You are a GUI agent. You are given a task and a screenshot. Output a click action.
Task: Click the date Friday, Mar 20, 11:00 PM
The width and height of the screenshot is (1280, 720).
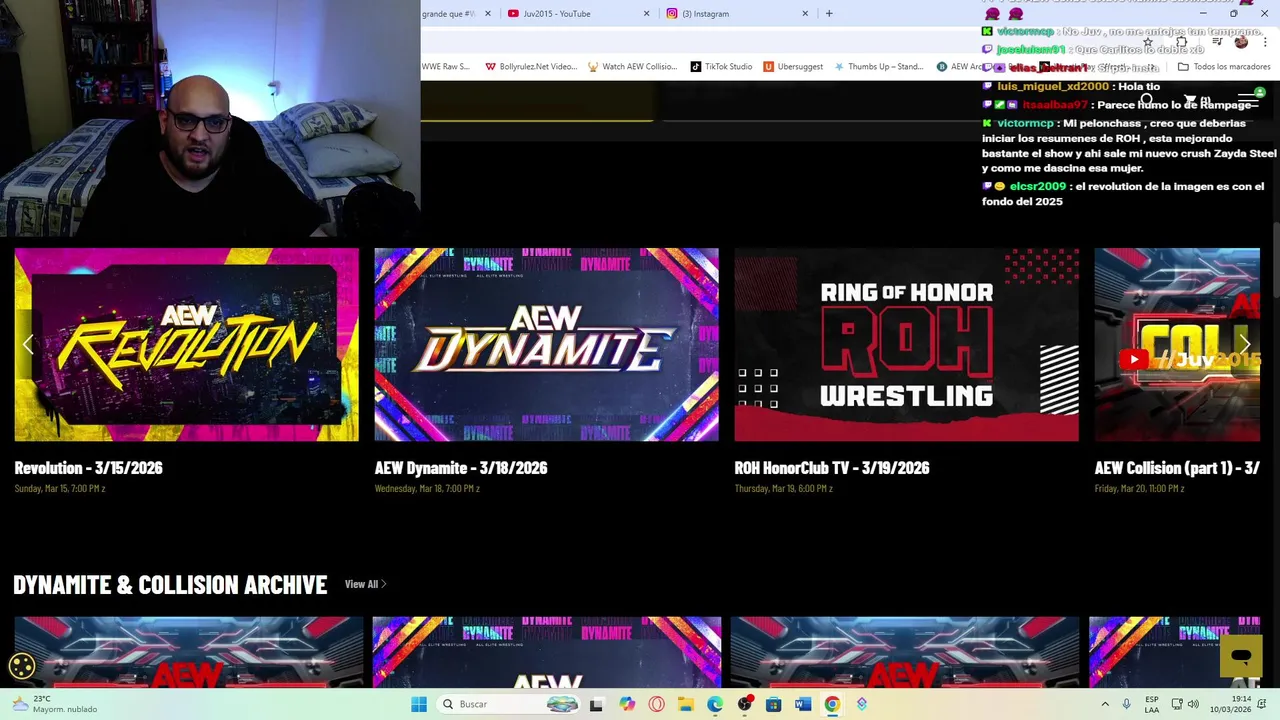click(x=1139, y=489)
